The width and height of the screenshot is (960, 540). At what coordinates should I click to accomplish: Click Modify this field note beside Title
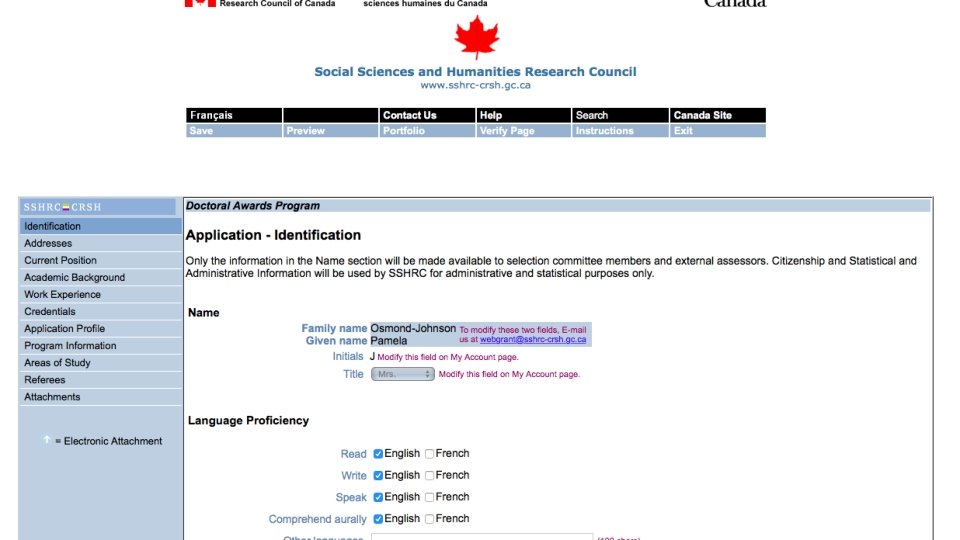[x=509, y=374]
